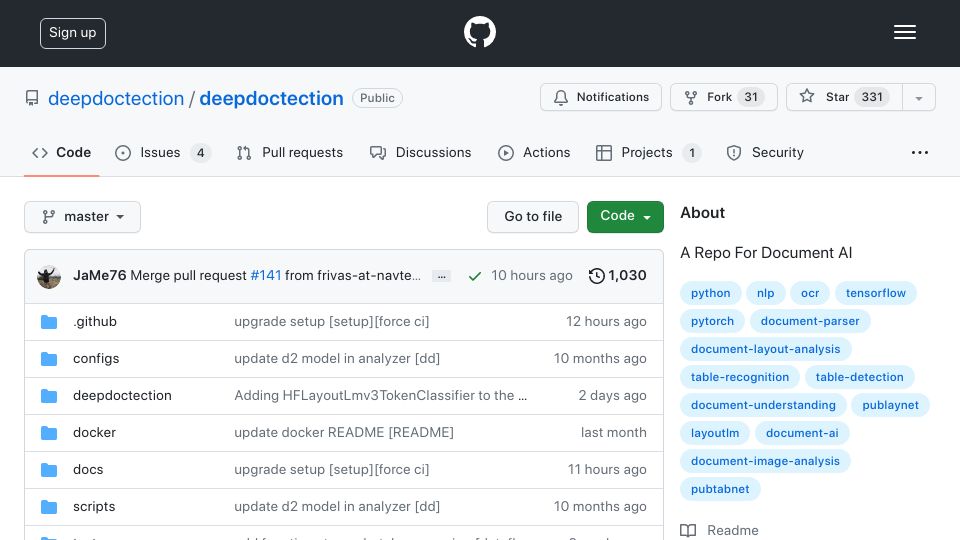Open the configs folder

click(x=96, y=359)
